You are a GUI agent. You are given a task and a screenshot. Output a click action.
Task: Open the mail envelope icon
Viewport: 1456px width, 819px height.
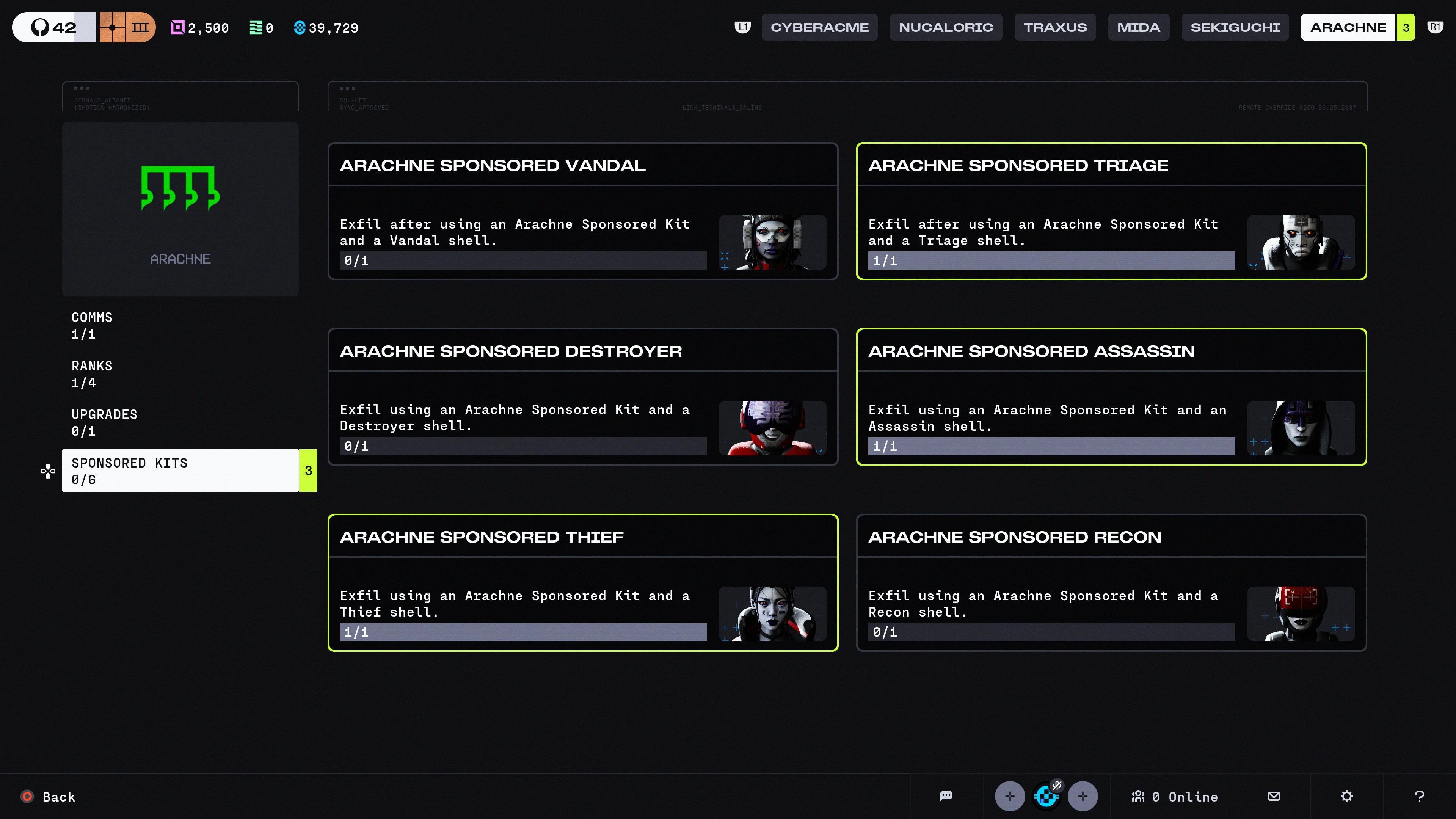[1274, 796]
